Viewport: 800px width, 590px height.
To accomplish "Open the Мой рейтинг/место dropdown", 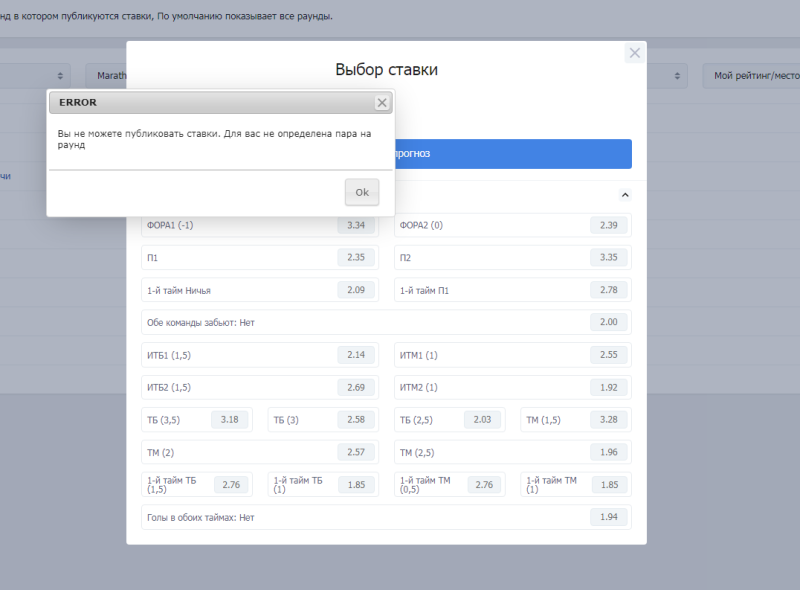I will 750,76.
